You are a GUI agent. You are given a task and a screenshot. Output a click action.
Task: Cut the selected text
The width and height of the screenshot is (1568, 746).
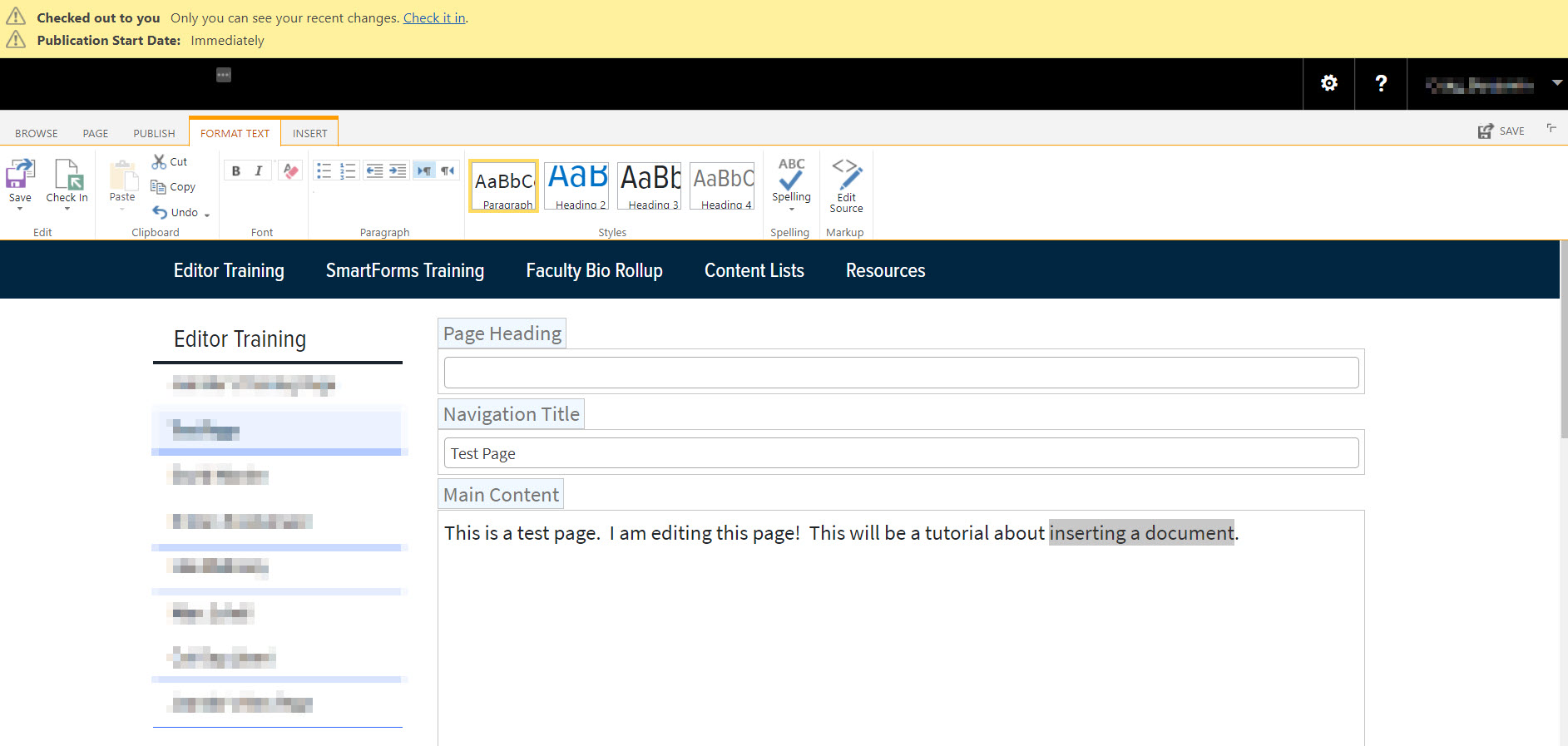[x=170, y=161]
